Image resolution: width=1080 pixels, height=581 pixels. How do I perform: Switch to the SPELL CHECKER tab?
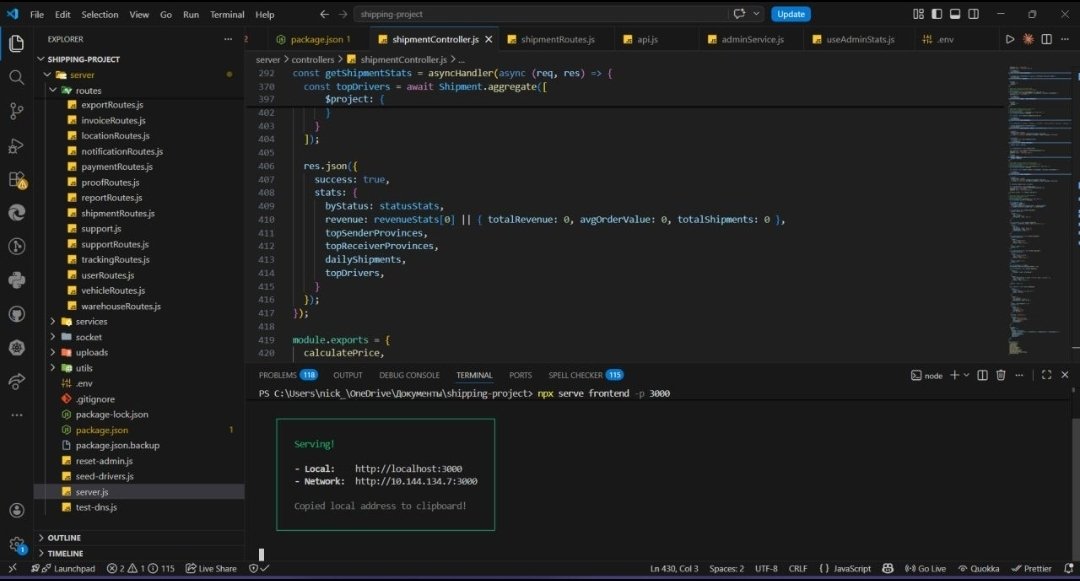[x=585, y=375]
